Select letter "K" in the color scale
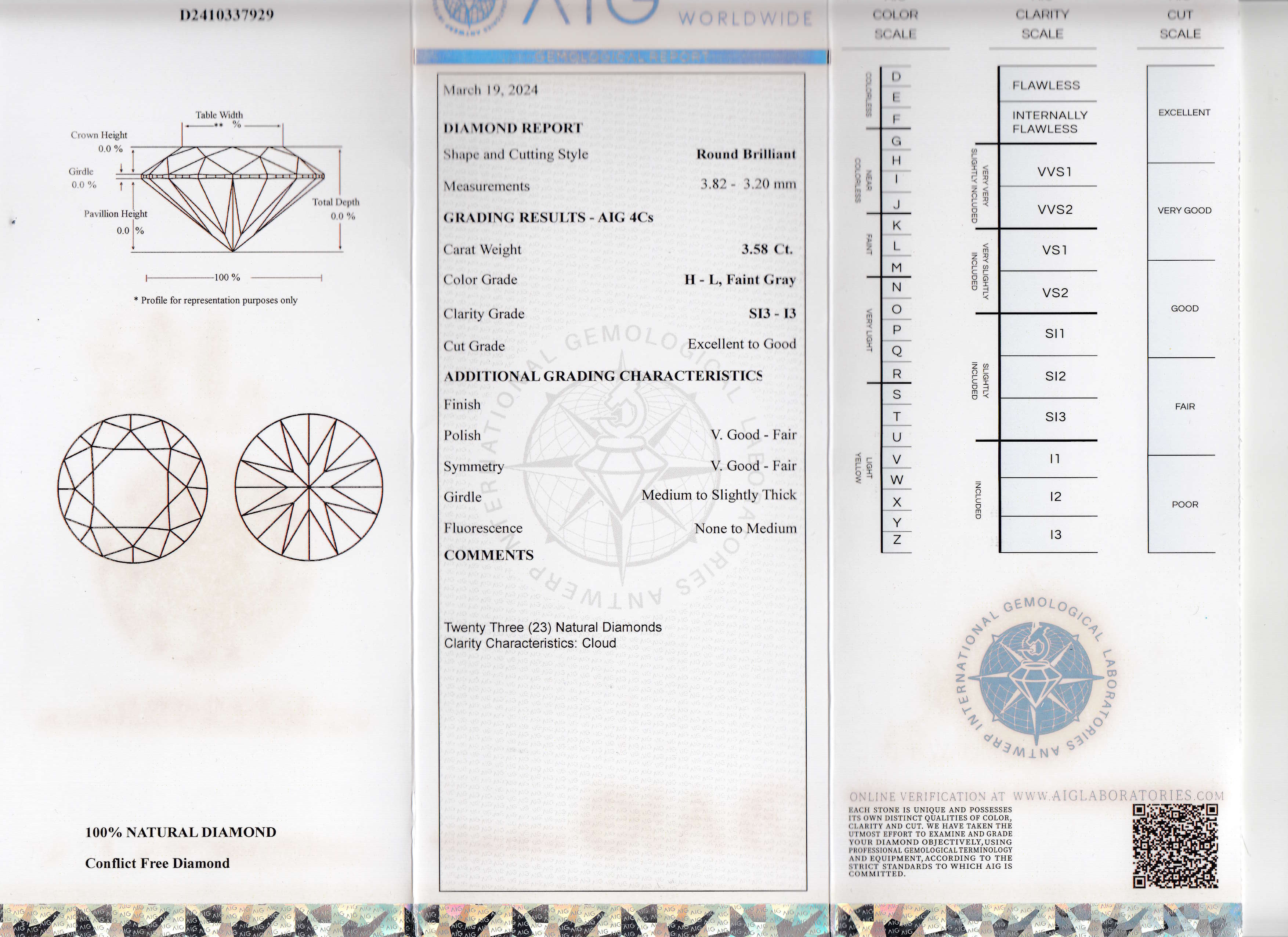Image resolution: width=1288 pixels, height=937 pixels. point(897,225)
